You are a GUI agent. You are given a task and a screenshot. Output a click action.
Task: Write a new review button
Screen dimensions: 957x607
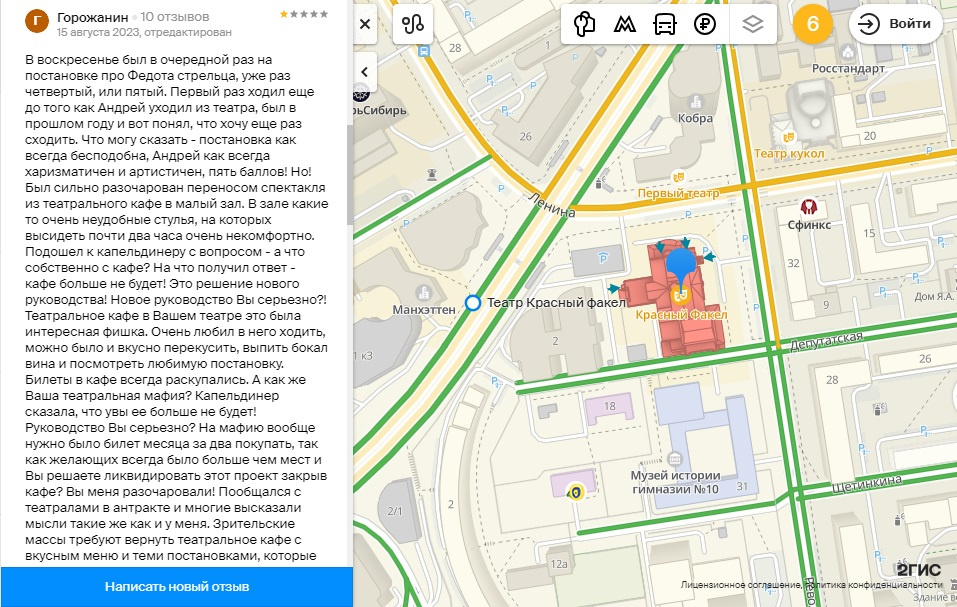(176, 587)
